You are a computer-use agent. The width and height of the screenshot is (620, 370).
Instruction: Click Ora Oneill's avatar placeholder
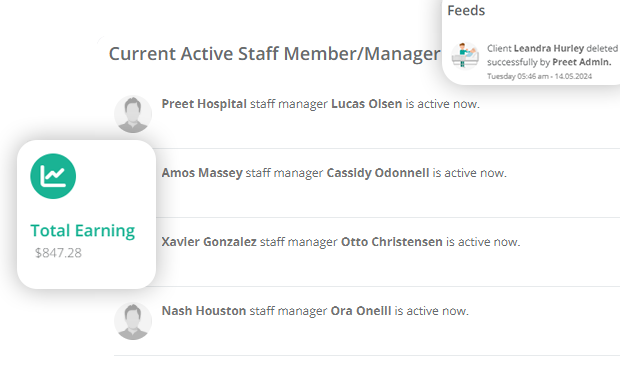(x=133, y=321)
